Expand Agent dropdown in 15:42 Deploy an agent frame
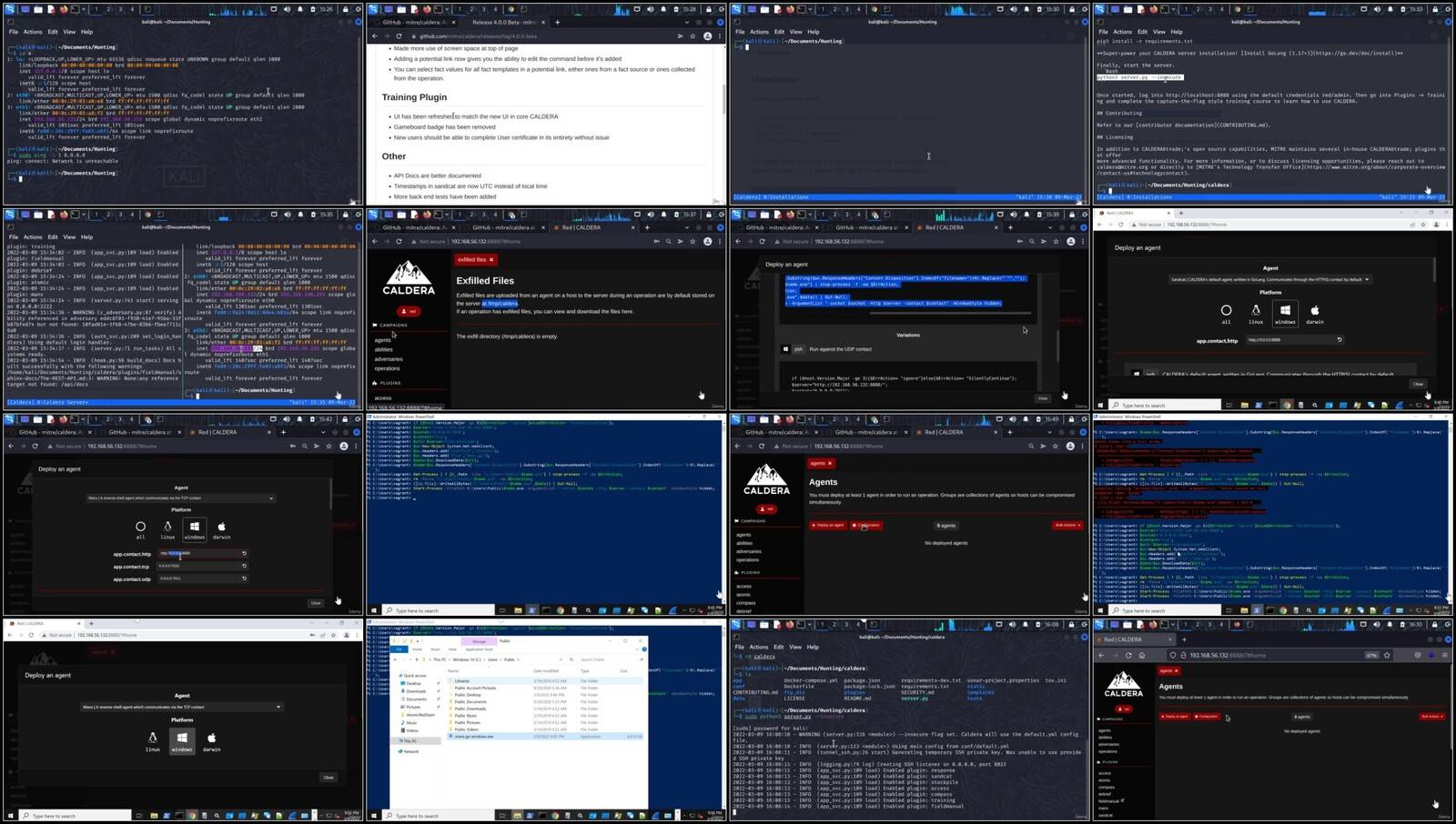The height and width of the screenshot is (824, 1456). (x=181, y=498)
